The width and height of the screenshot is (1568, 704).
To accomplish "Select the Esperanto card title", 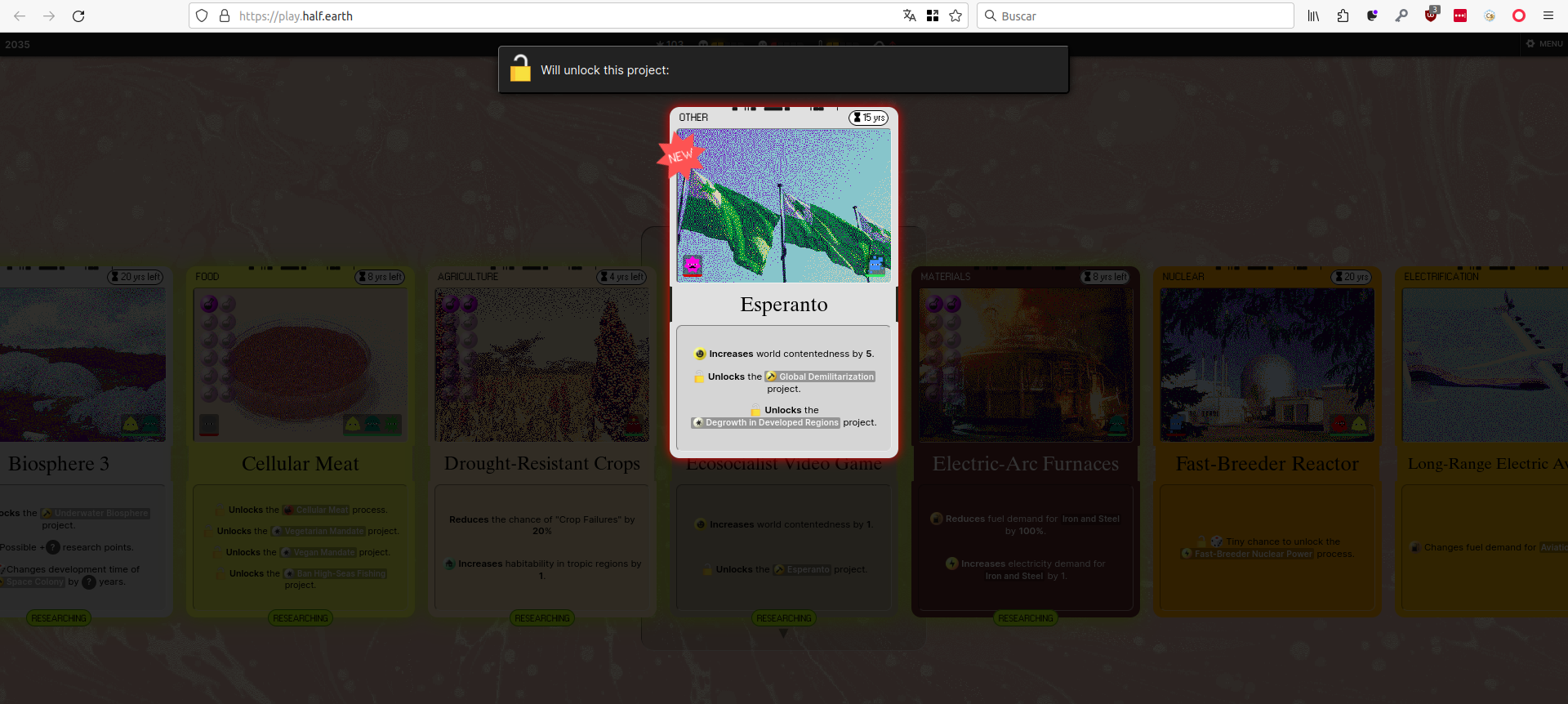I will pos(784,305).
